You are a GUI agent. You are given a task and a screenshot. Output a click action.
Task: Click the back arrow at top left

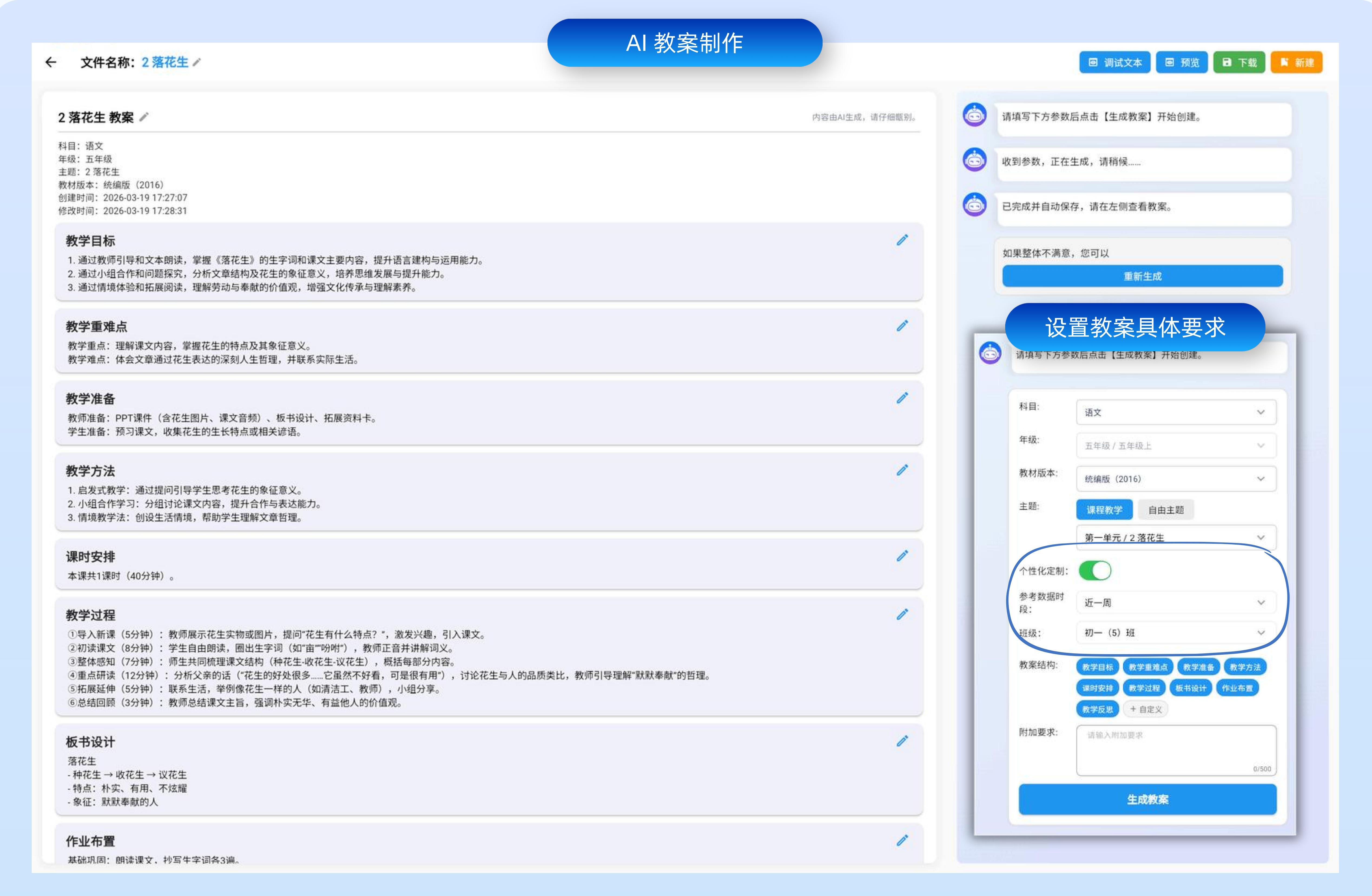[x=51, y=62]
